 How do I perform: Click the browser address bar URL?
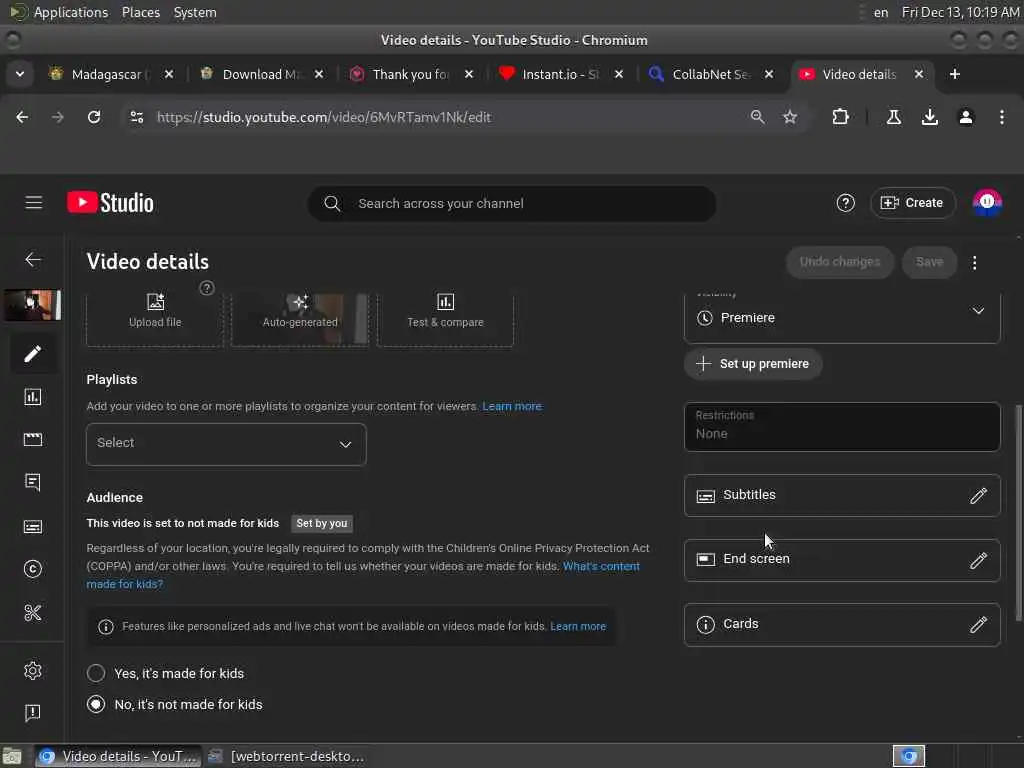tap(323, 118)
